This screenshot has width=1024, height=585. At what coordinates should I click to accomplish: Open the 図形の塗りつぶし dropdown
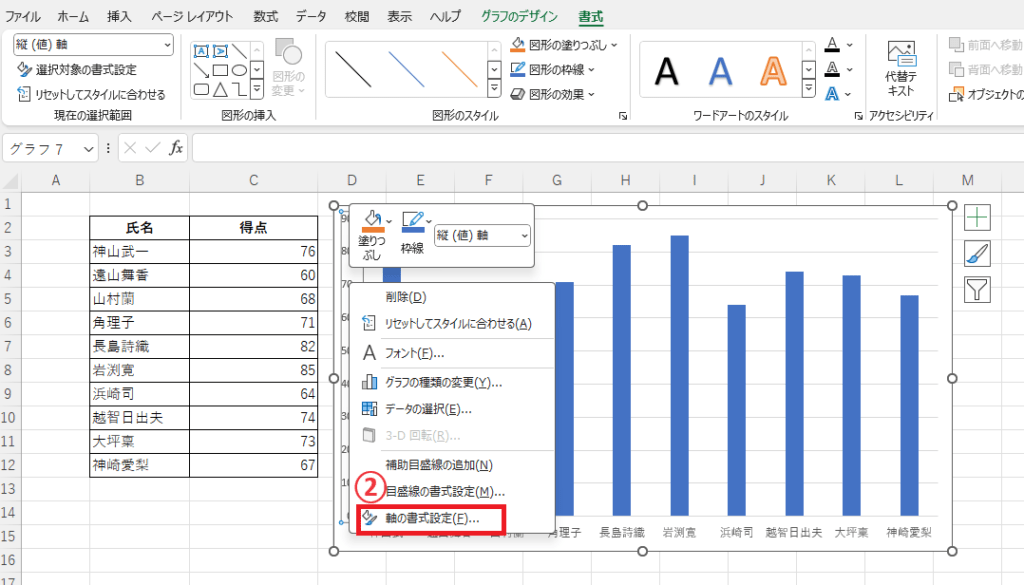(x=613, y=45)
